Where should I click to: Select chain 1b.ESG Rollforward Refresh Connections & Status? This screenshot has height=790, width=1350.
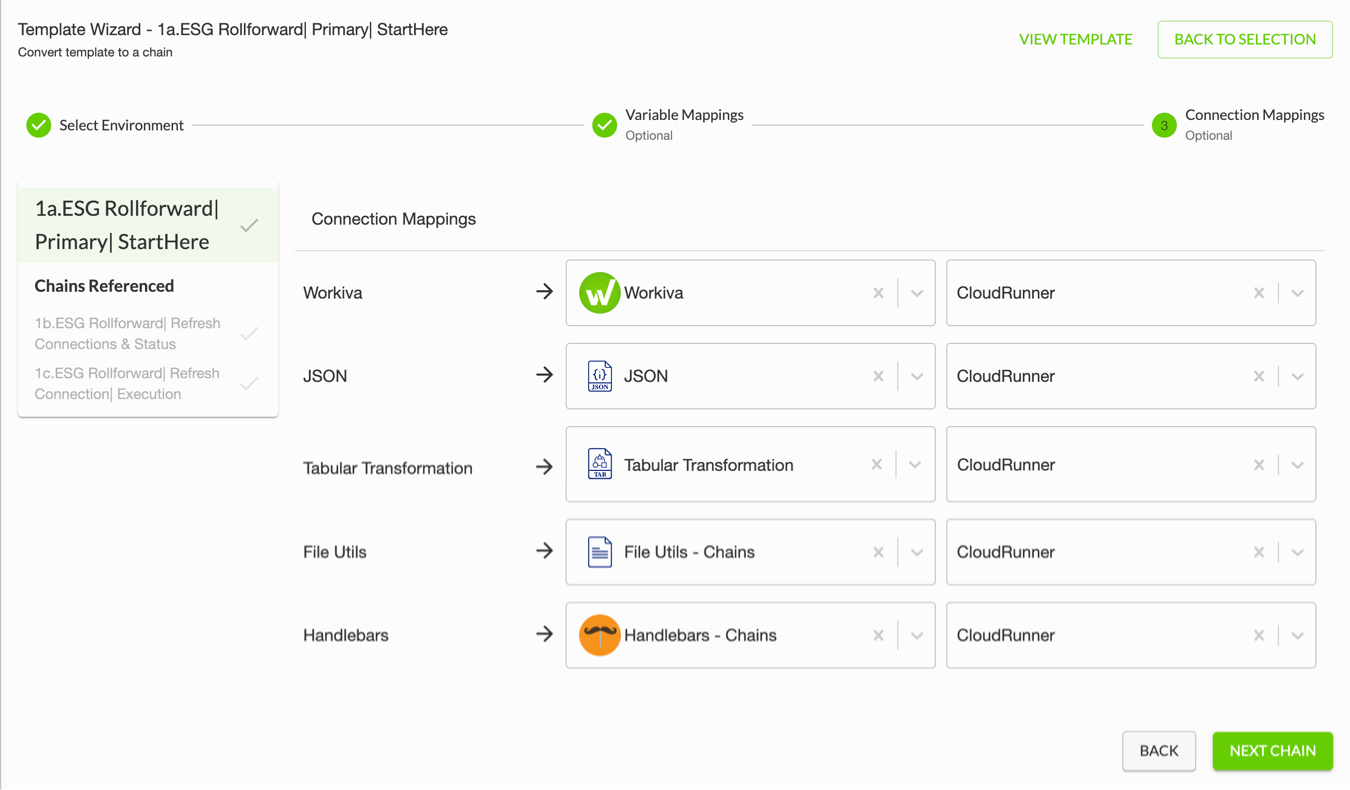128,333
